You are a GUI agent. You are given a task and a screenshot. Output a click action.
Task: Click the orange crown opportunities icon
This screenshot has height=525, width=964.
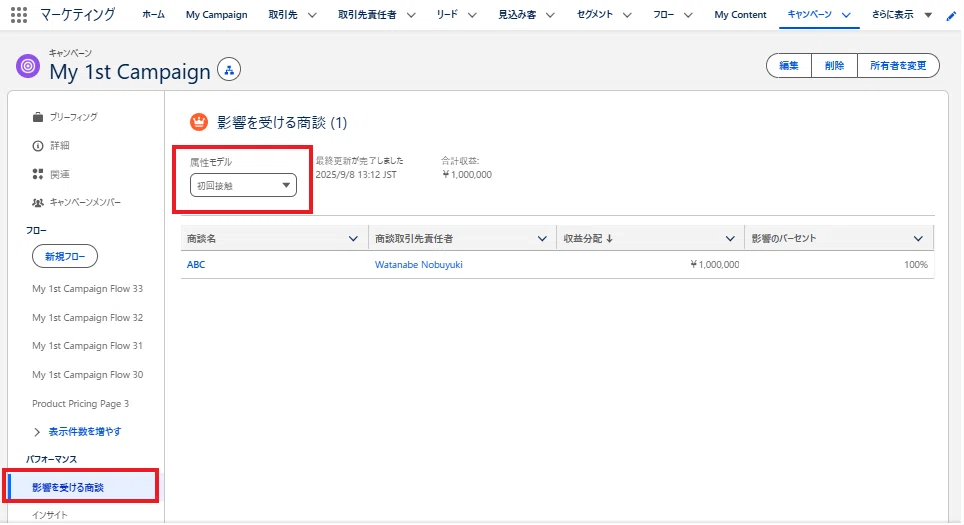[x=199, y=122]
